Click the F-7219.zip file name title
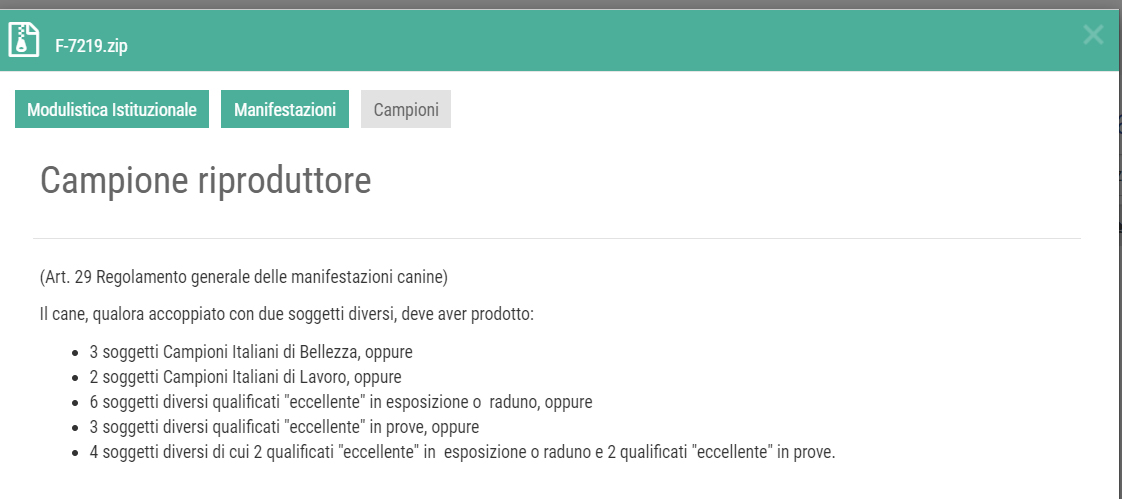The image size is (1122, 499). pos(92,47)
